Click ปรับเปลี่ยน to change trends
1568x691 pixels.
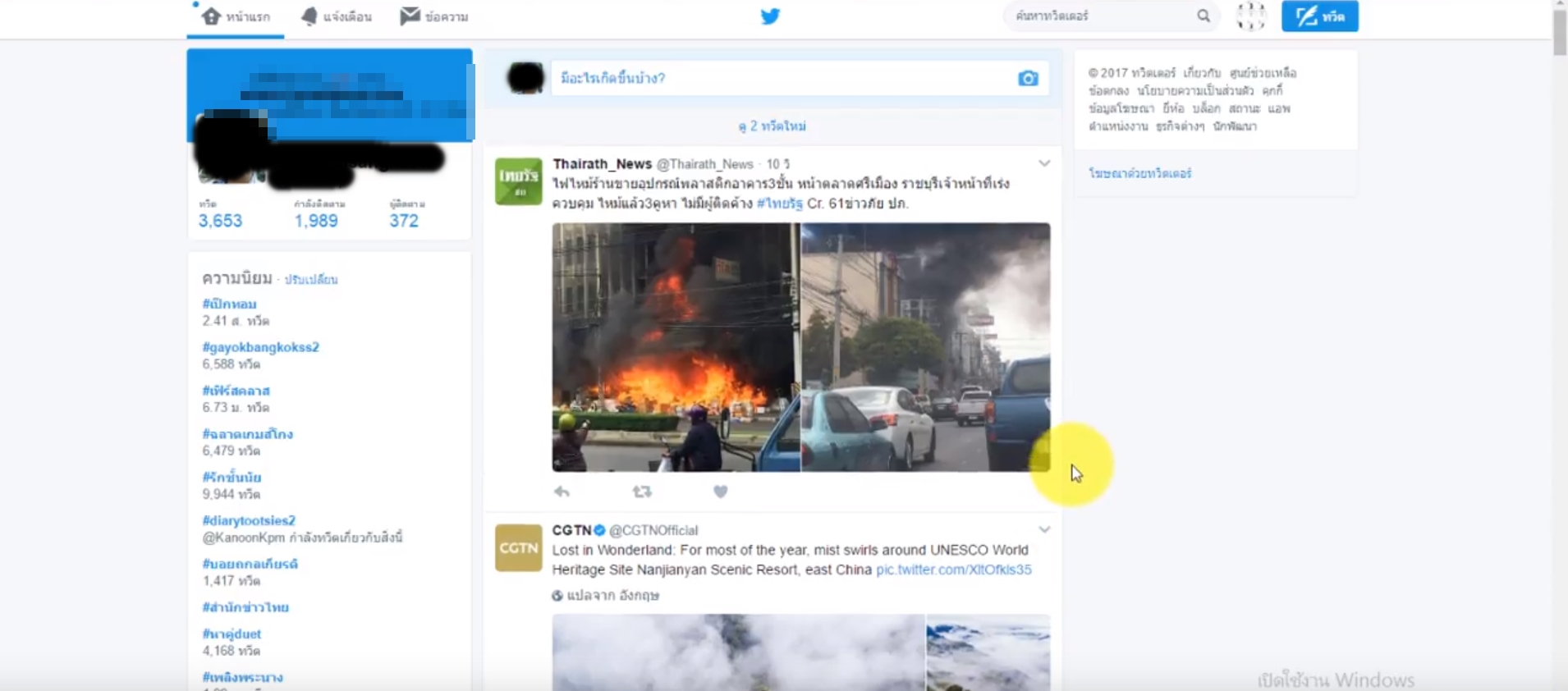(311, 280)
